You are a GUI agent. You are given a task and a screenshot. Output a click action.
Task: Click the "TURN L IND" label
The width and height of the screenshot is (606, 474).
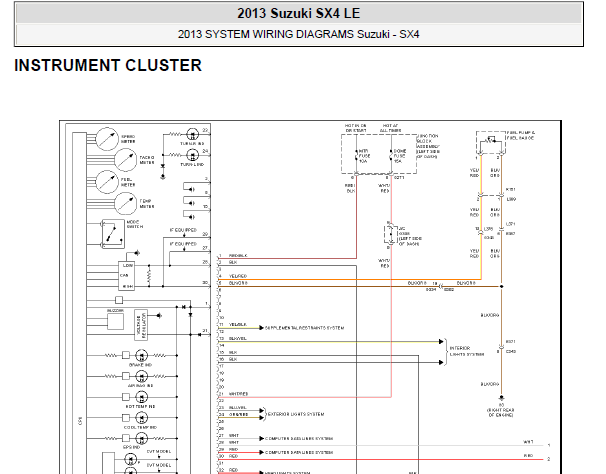click(192, 164)
